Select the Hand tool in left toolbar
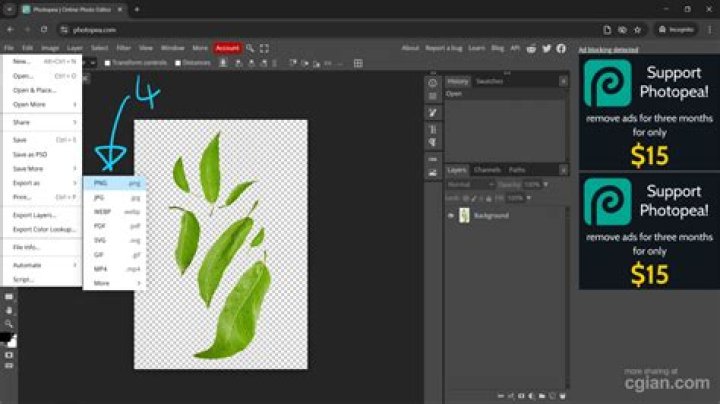The height and width of the screenshot is (404, 720). (x=9, y=310)
